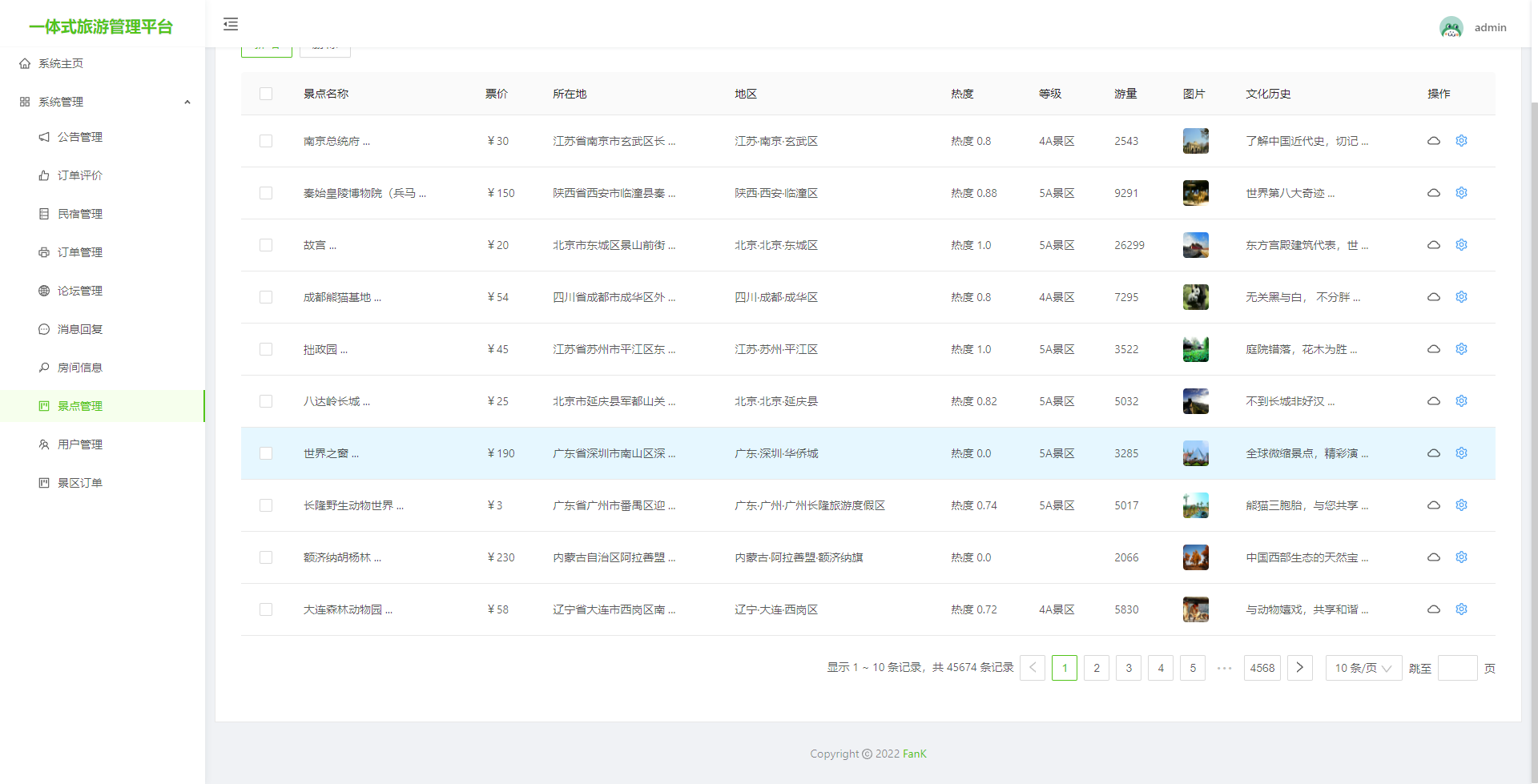Click the pagination ellipsis to skip pages
This screenshot has width=1538, height=784.
click(1224, 668)
